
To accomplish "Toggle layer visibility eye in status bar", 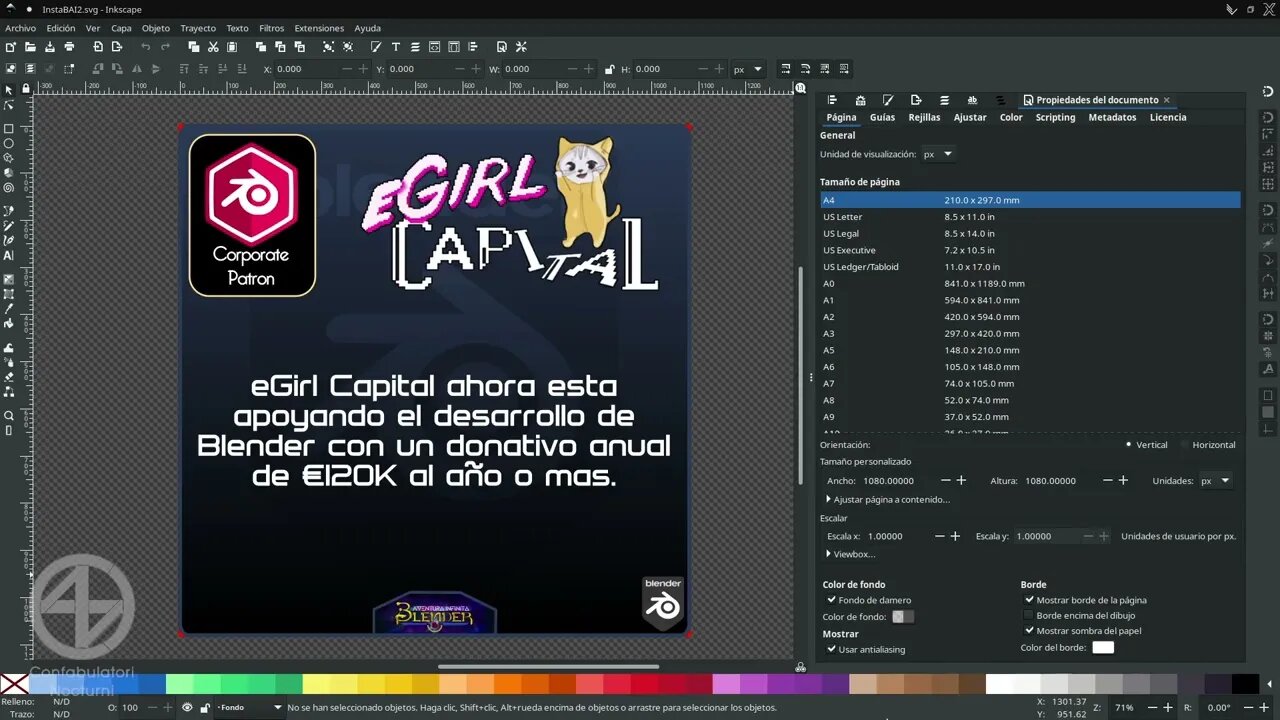I will 187,707.
